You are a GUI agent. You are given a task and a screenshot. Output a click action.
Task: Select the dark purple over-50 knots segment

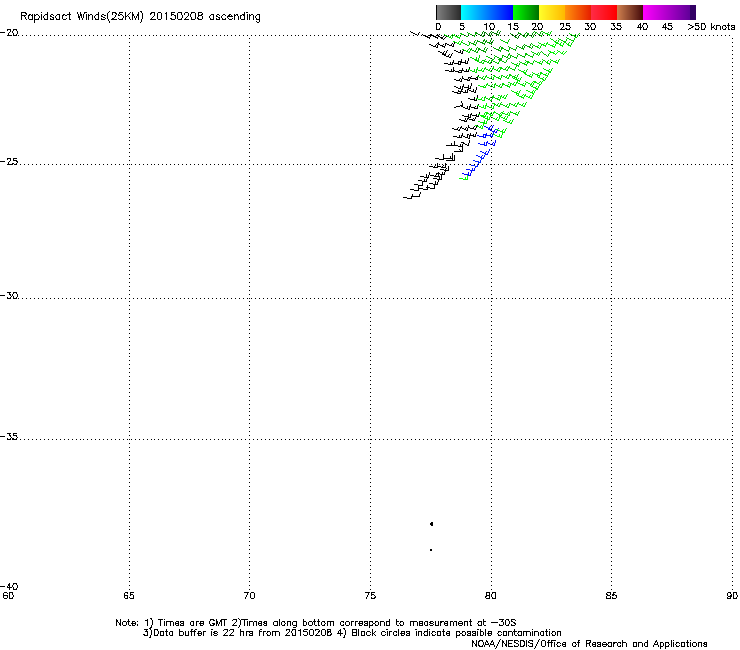tap(692, 12)
